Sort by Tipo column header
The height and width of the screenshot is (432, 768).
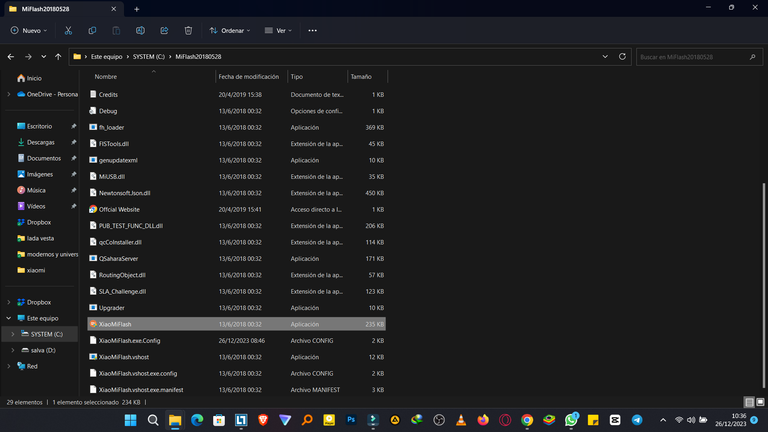(x=297, y=77)
